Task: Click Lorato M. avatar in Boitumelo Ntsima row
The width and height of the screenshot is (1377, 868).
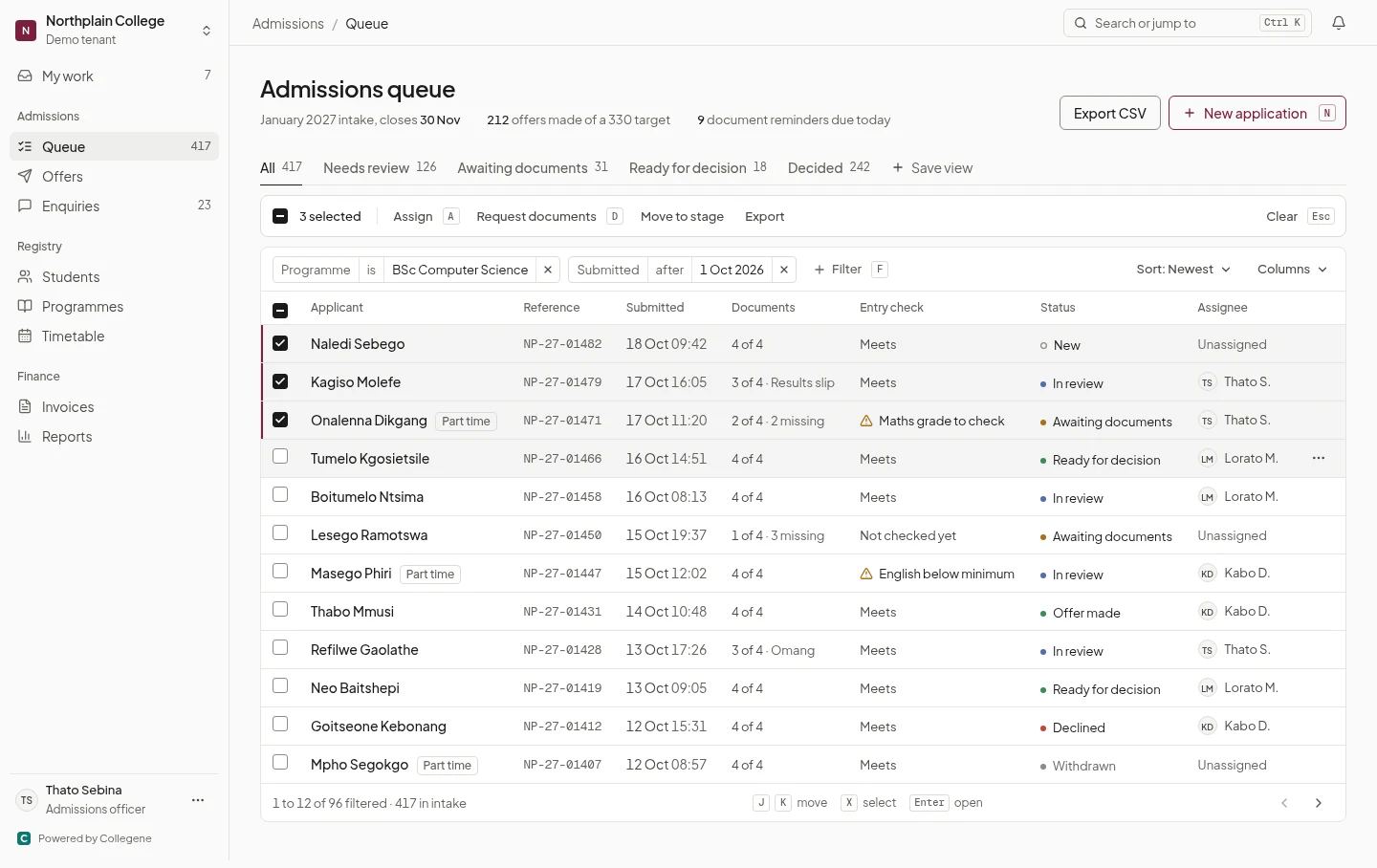Action: coord(1207,497)
